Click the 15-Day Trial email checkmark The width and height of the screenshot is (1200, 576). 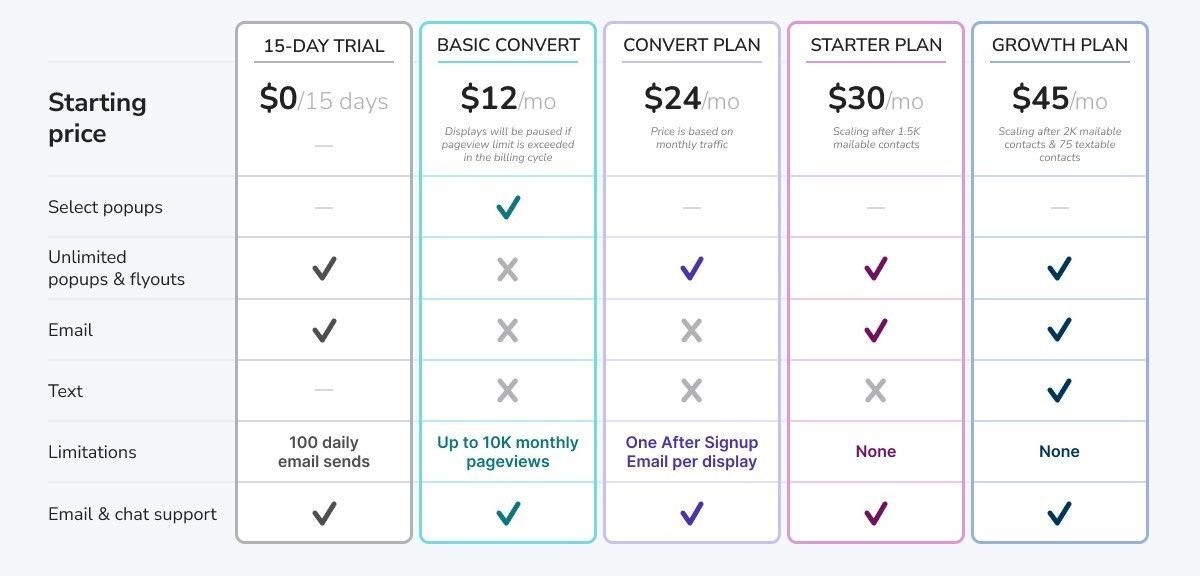(324, 329)
